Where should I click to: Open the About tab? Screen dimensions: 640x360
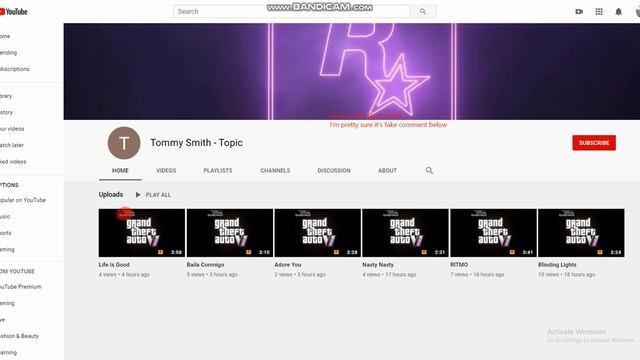pos(387,170)
